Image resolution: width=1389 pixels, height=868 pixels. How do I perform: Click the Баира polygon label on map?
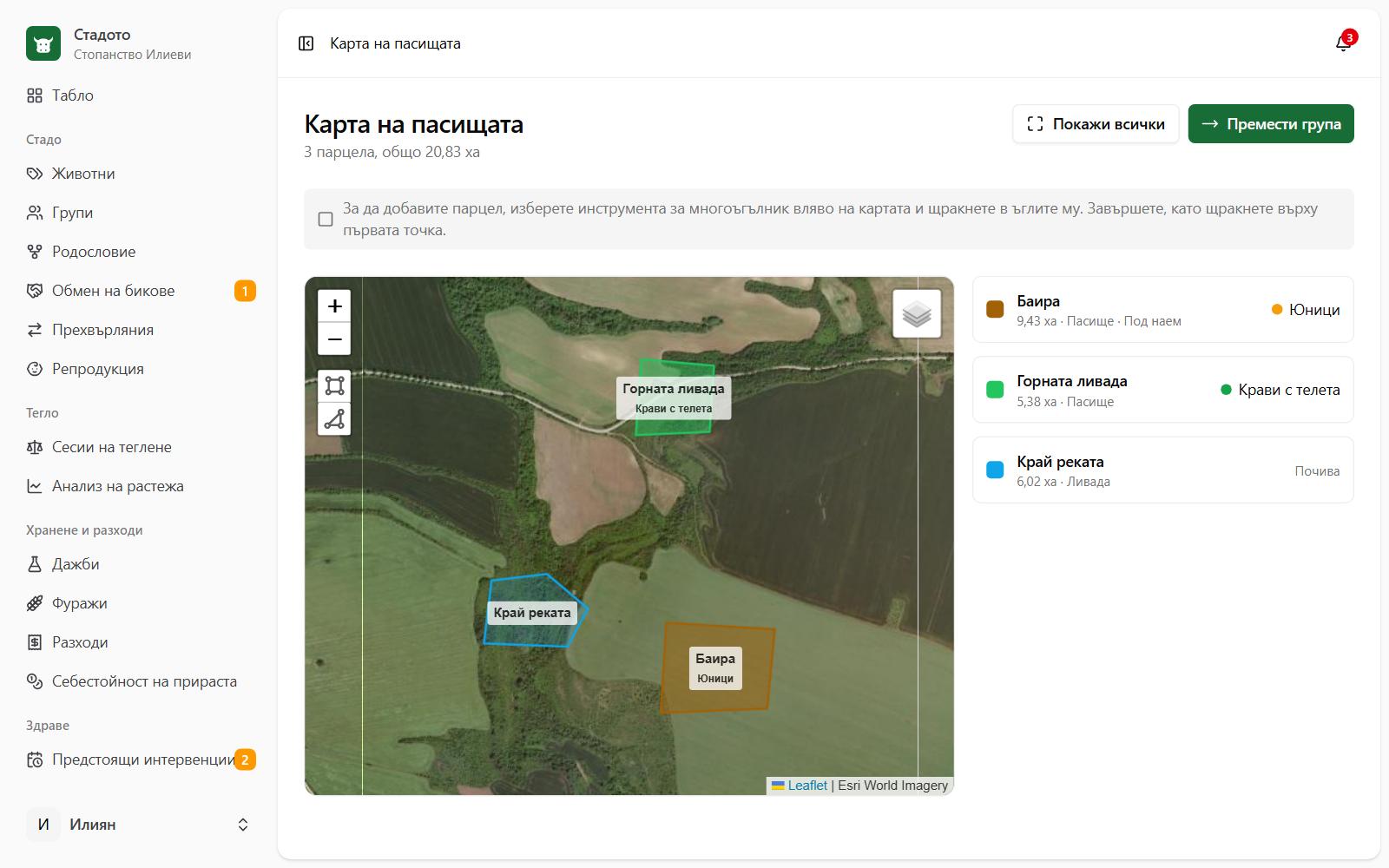coord(715,667)
